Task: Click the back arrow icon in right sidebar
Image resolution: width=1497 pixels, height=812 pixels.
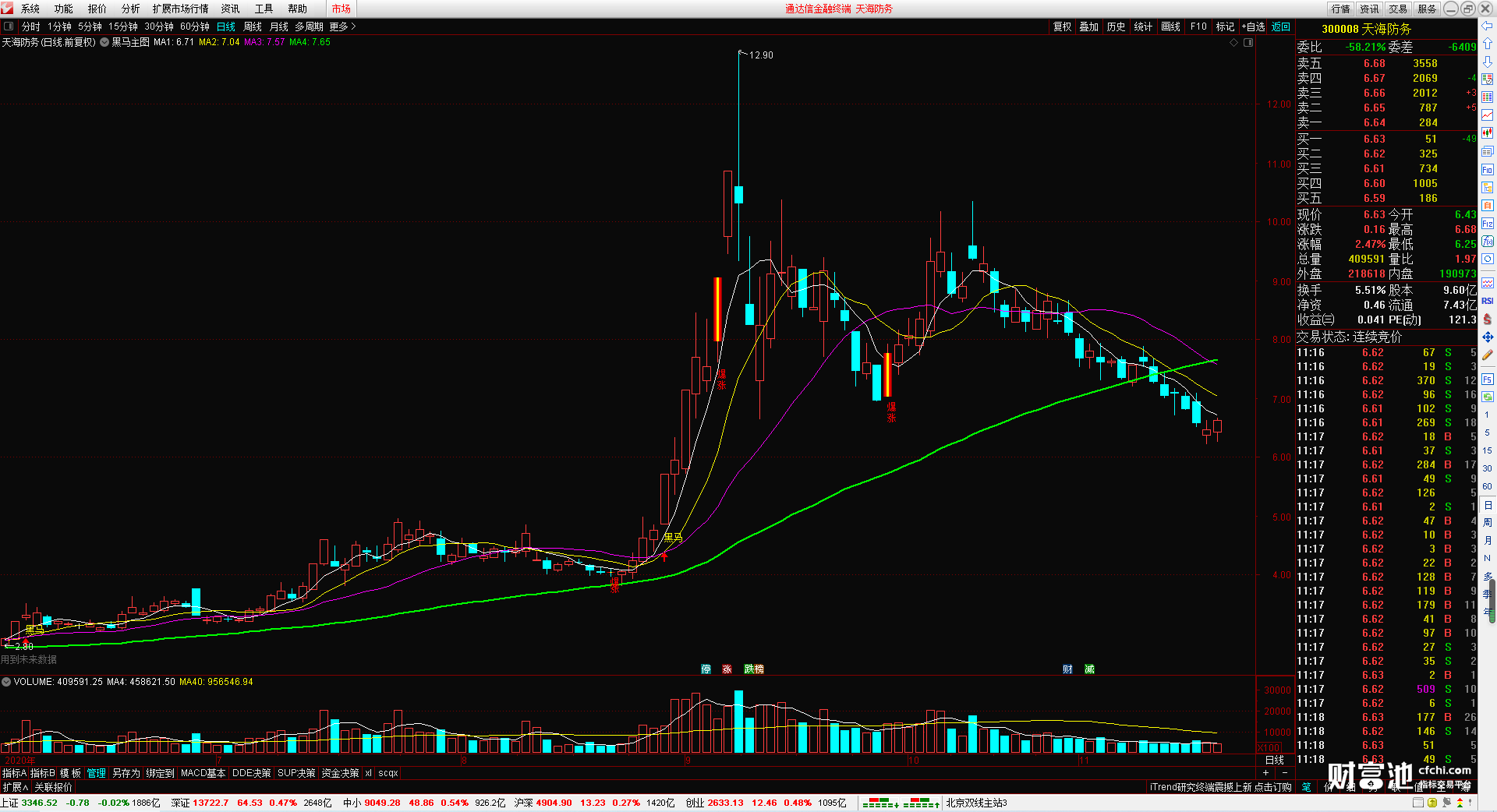Action: [1487, 26]
